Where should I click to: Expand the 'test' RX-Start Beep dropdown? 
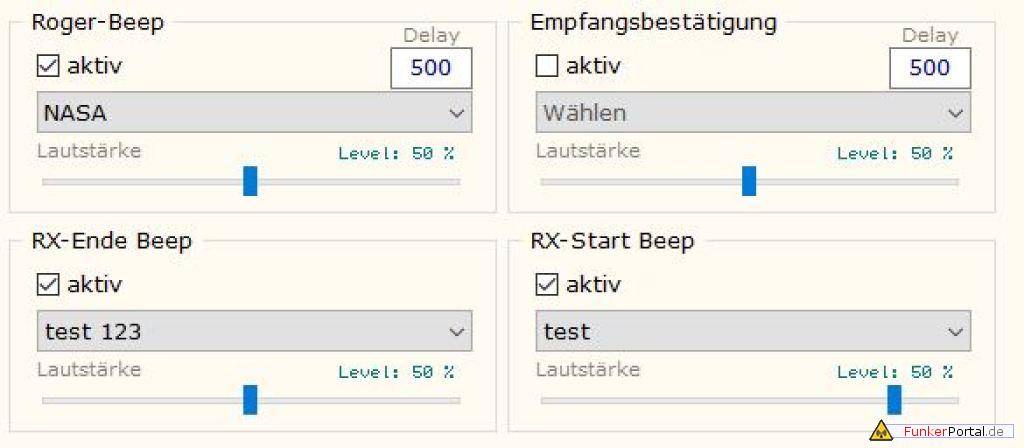click(753, 331)
